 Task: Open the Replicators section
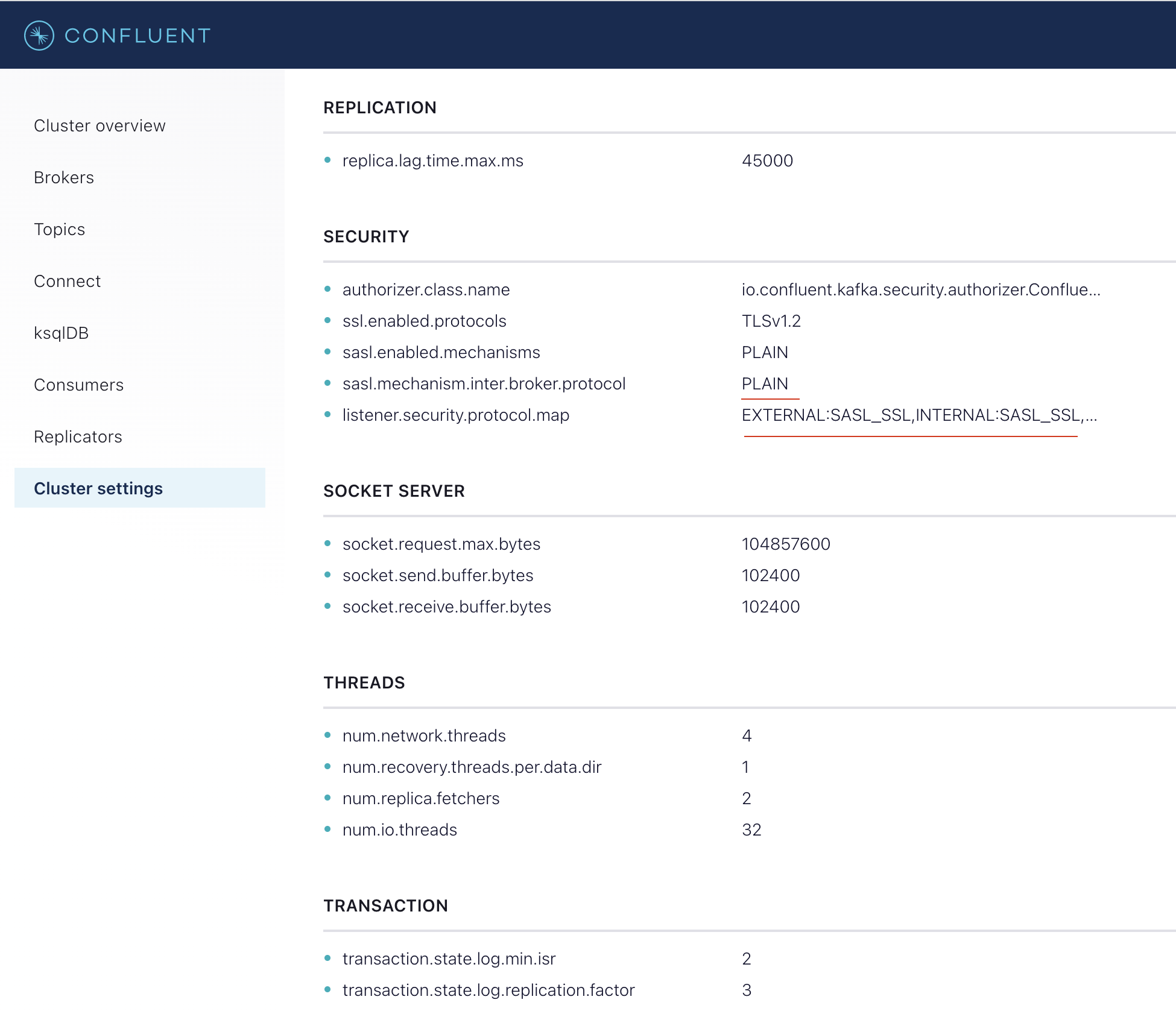click(x=78, y=436)
